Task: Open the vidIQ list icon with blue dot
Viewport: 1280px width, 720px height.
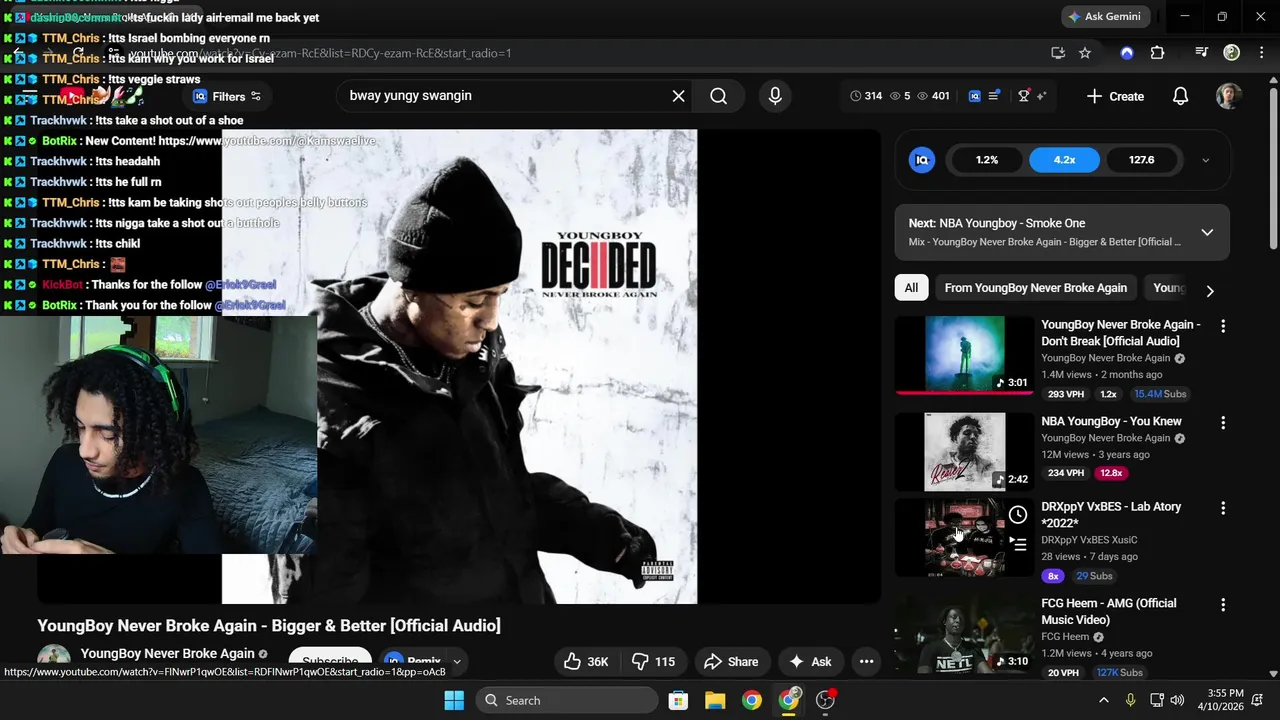Action: 994,96
